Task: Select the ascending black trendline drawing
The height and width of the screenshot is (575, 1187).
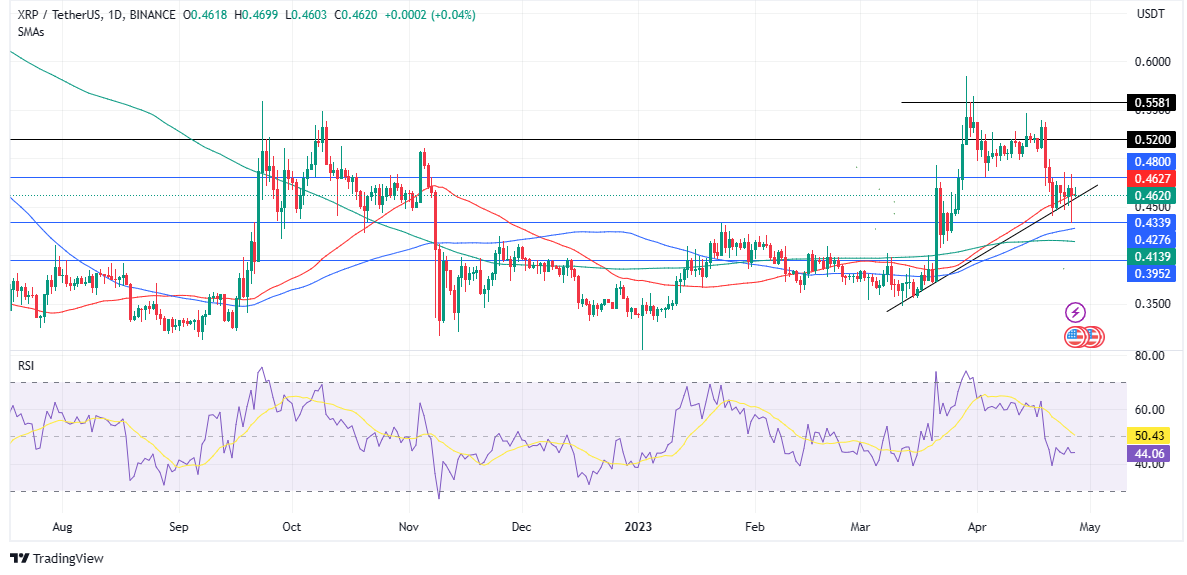Action: coord(992,247)
